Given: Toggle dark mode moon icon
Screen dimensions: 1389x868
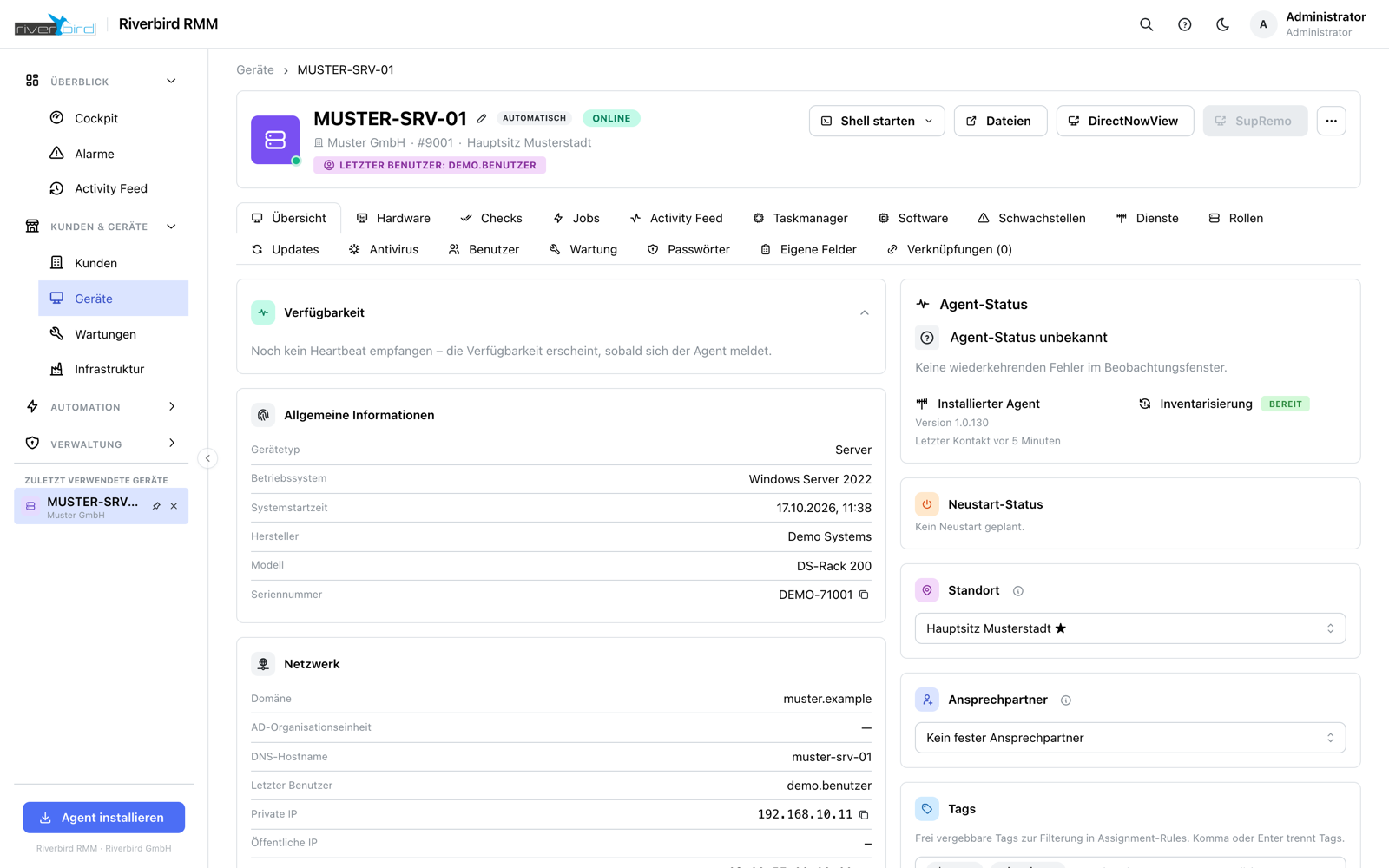Looking at the screenshot, I should (x=1222, y=24).
